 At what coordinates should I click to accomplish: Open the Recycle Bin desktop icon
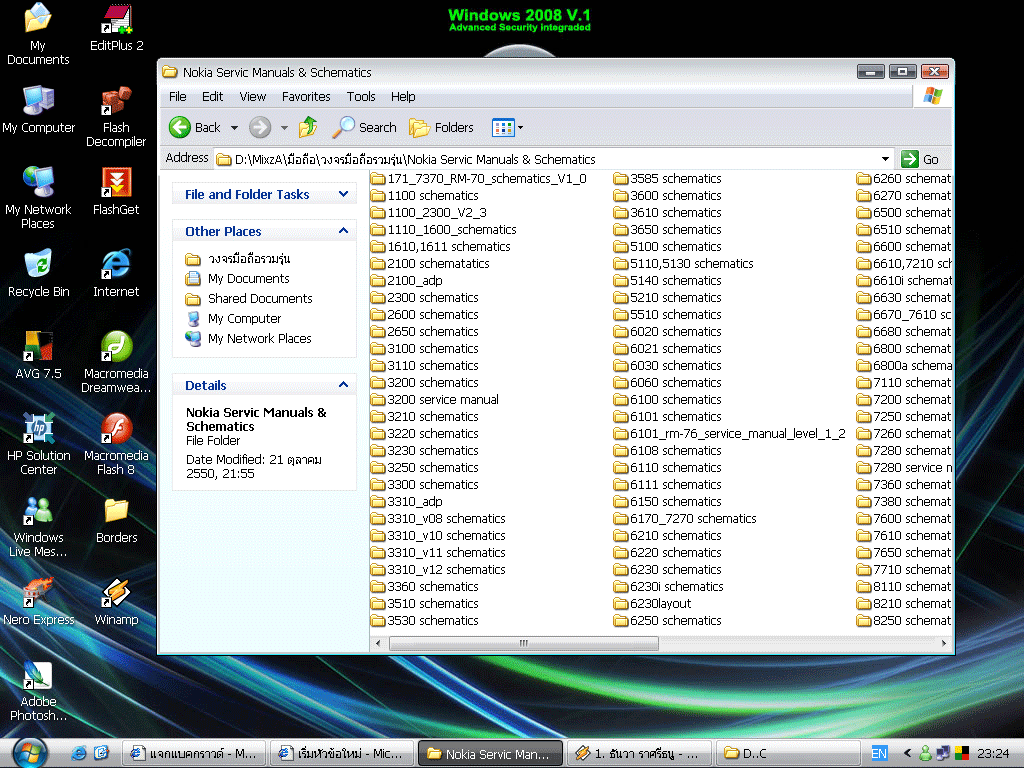coord(39,274)
